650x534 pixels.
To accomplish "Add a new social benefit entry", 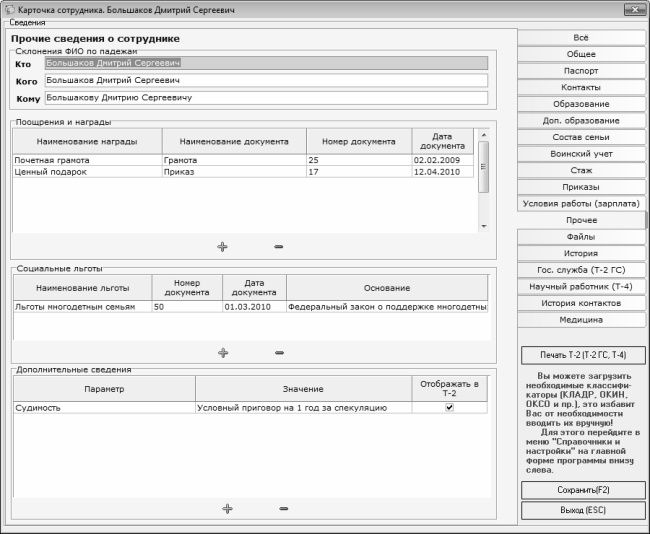I will pos(222,352).
